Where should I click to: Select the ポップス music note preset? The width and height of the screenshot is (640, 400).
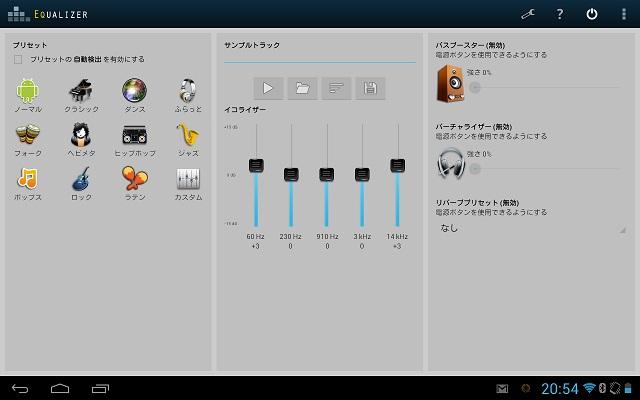point(28,178)
